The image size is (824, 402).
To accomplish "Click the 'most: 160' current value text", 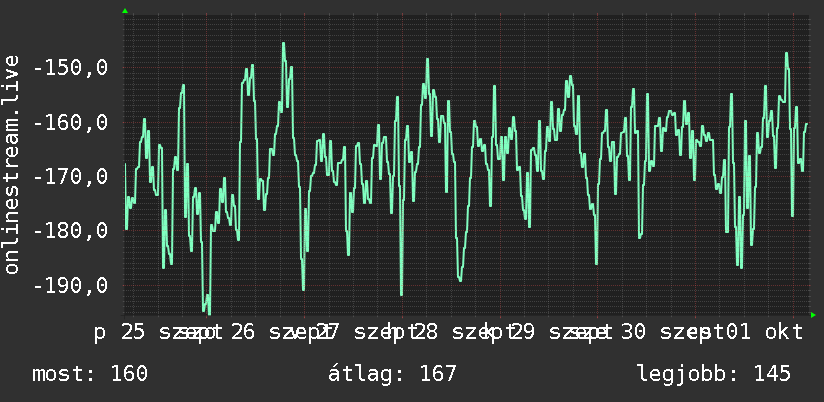I will pyautogui.click(x=90, y=374).
